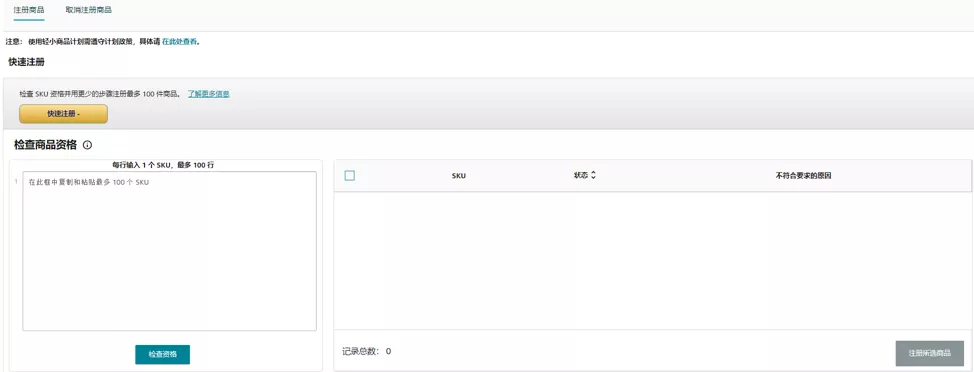Click the 注册所选商品 button
Image resolution: width=974 pixels, height=372 pixels.
pyautogui.click(x=930, y=353)
